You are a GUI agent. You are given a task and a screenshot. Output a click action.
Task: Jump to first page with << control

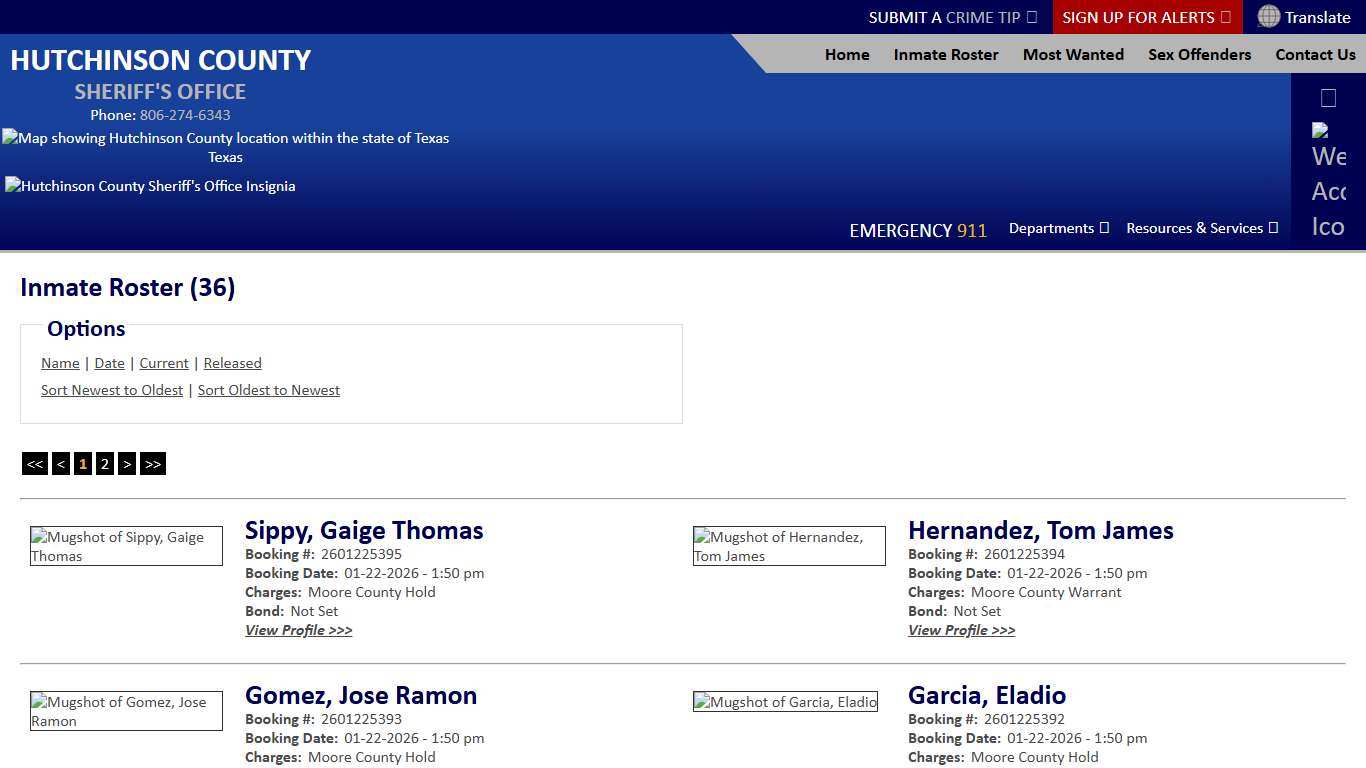[x=34, y=463]
